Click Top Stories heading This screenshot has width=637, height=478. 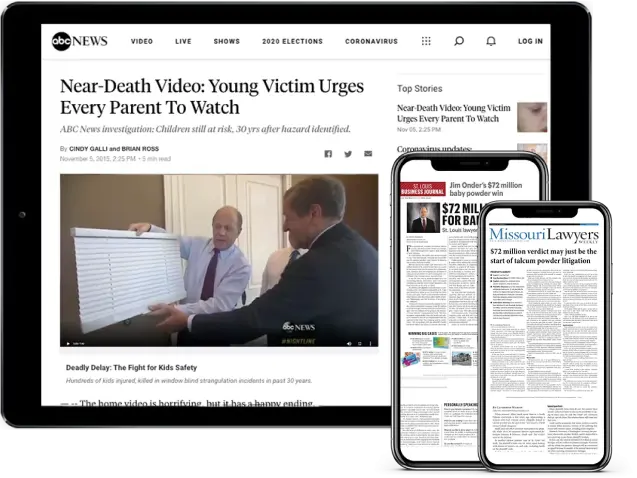coord(420,89)
